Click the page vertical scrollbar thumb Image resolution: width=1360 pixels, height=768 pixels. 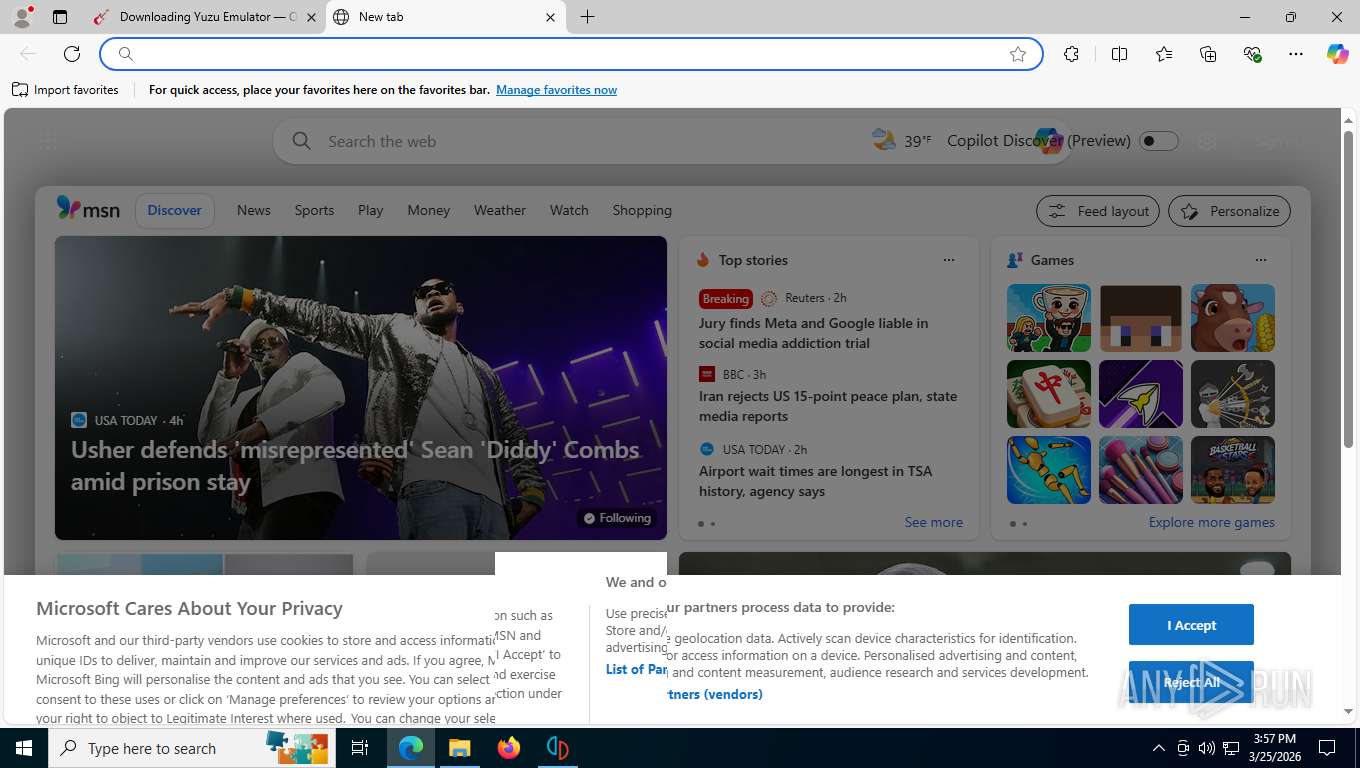tap(1348, 288)
